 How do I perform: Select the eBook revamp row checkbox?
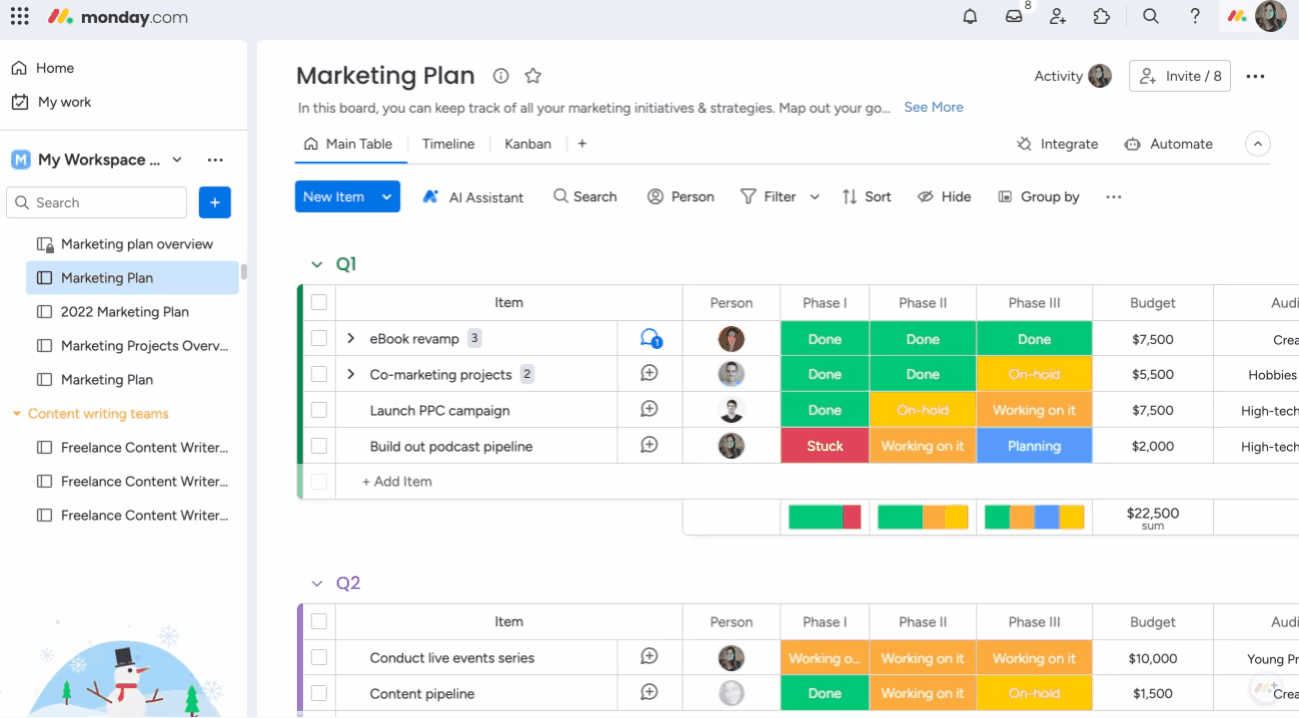pyautogui.click(x=318, y=339)
